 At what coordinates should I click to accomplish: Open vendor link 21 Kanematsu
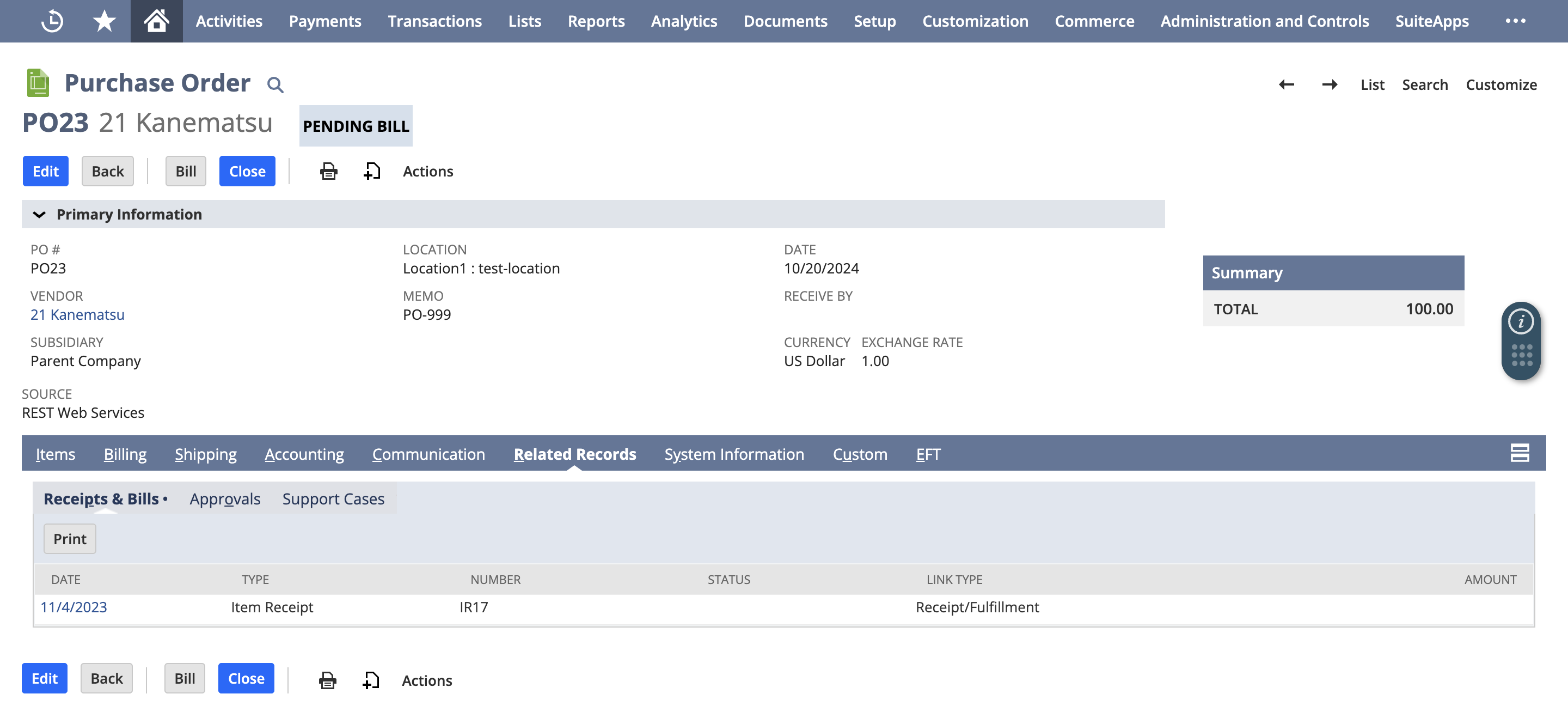77,314
